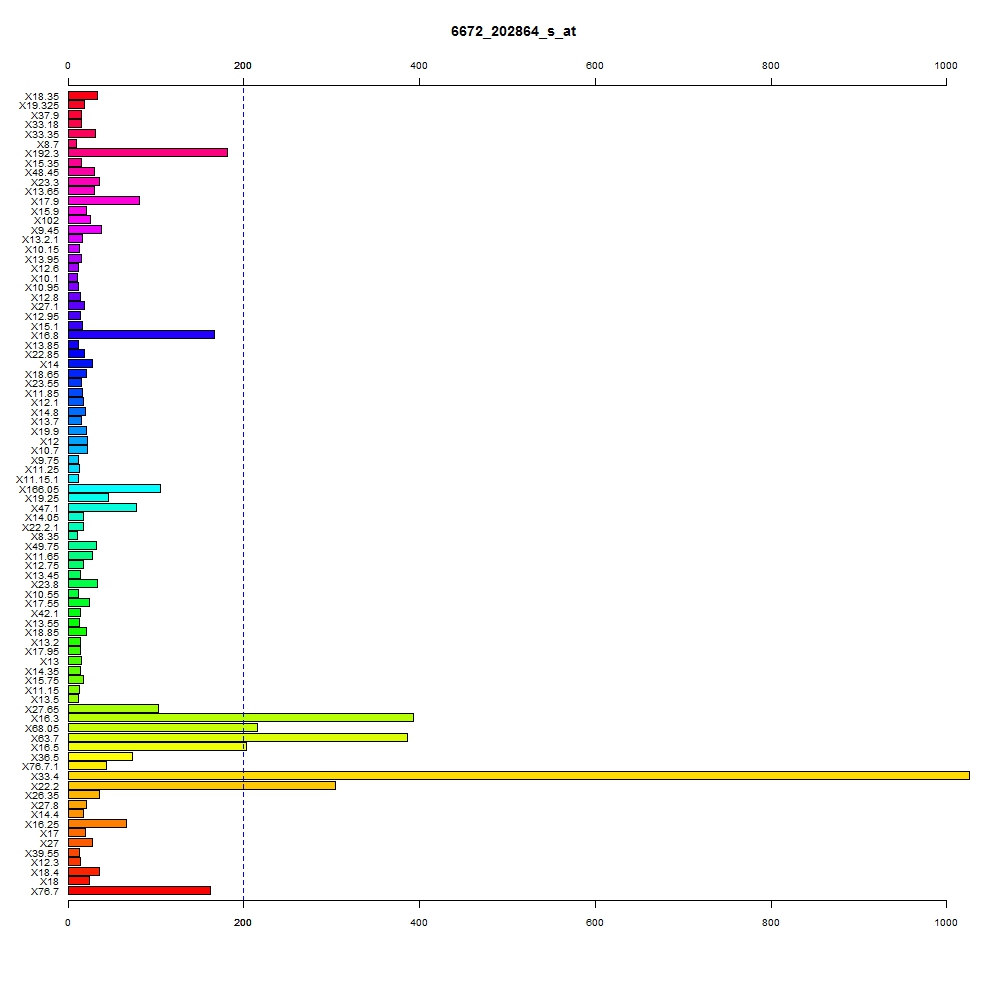1000x1000 pixels.
Task: Select the X39.55 label
Action: [42, 853]
